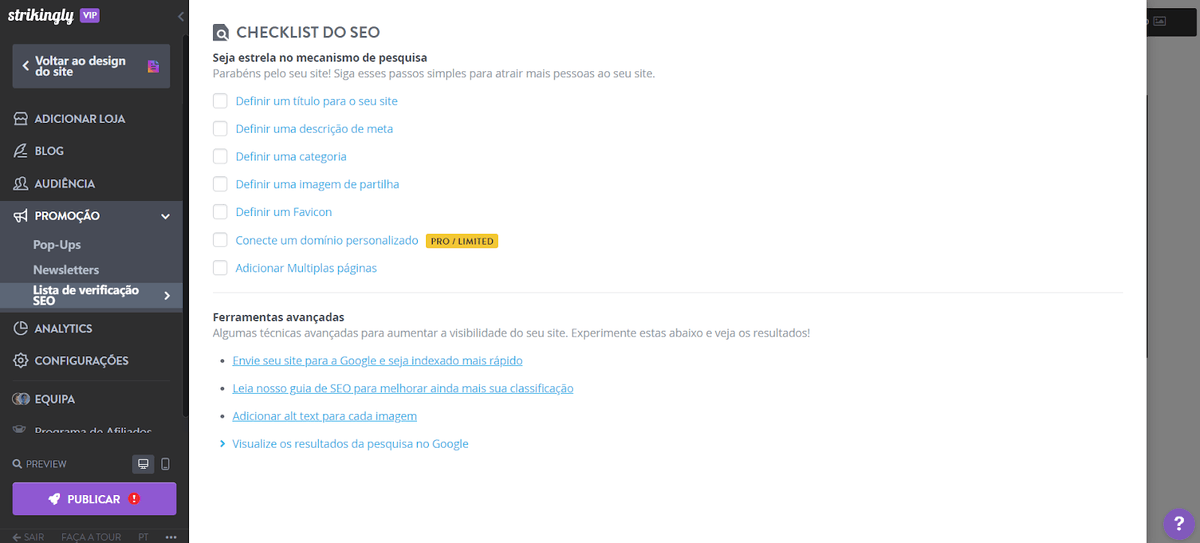
Task: Click the rocket icon on Publicar
Action: click(x=55, y=499)
